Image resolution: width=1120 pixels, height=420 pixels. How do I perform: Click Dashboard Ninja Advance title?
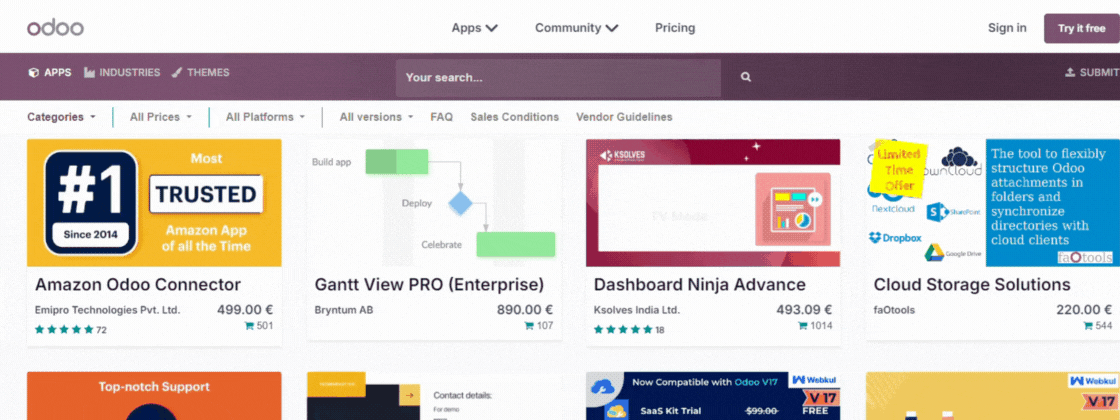[x=700, y=284]
